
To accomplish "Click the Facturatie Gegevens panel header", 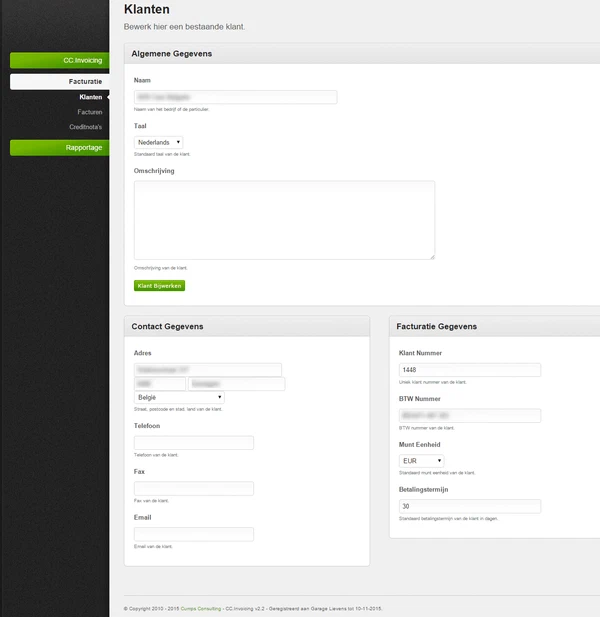I will pos(495,326).
